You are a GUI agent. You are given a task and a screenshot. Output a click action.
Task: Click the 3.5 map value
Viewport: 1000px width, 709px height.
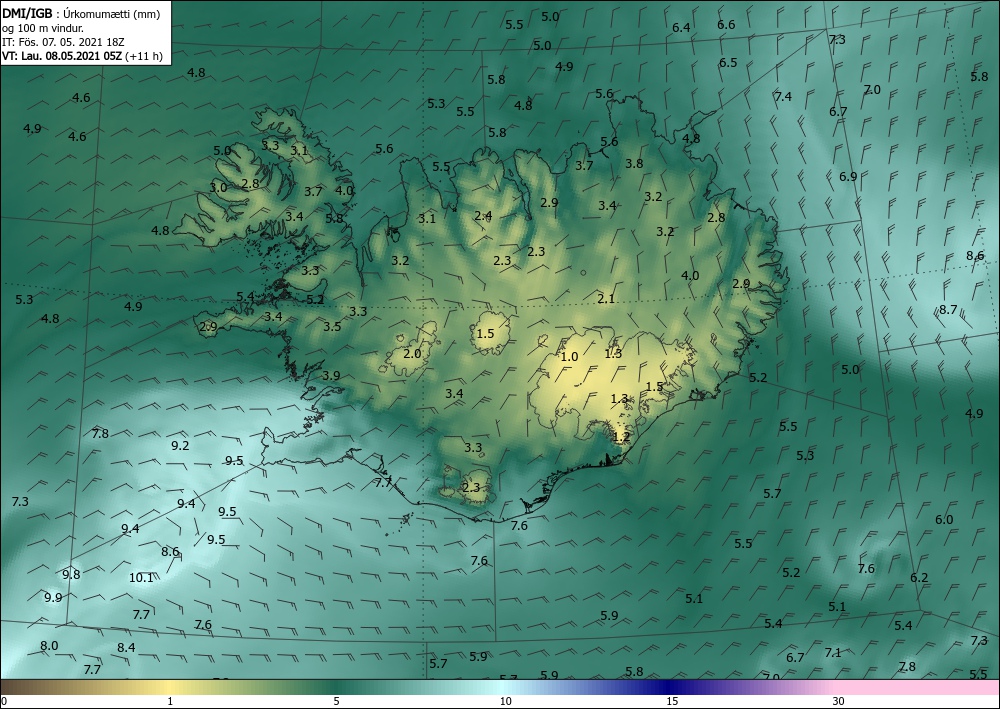332,326
